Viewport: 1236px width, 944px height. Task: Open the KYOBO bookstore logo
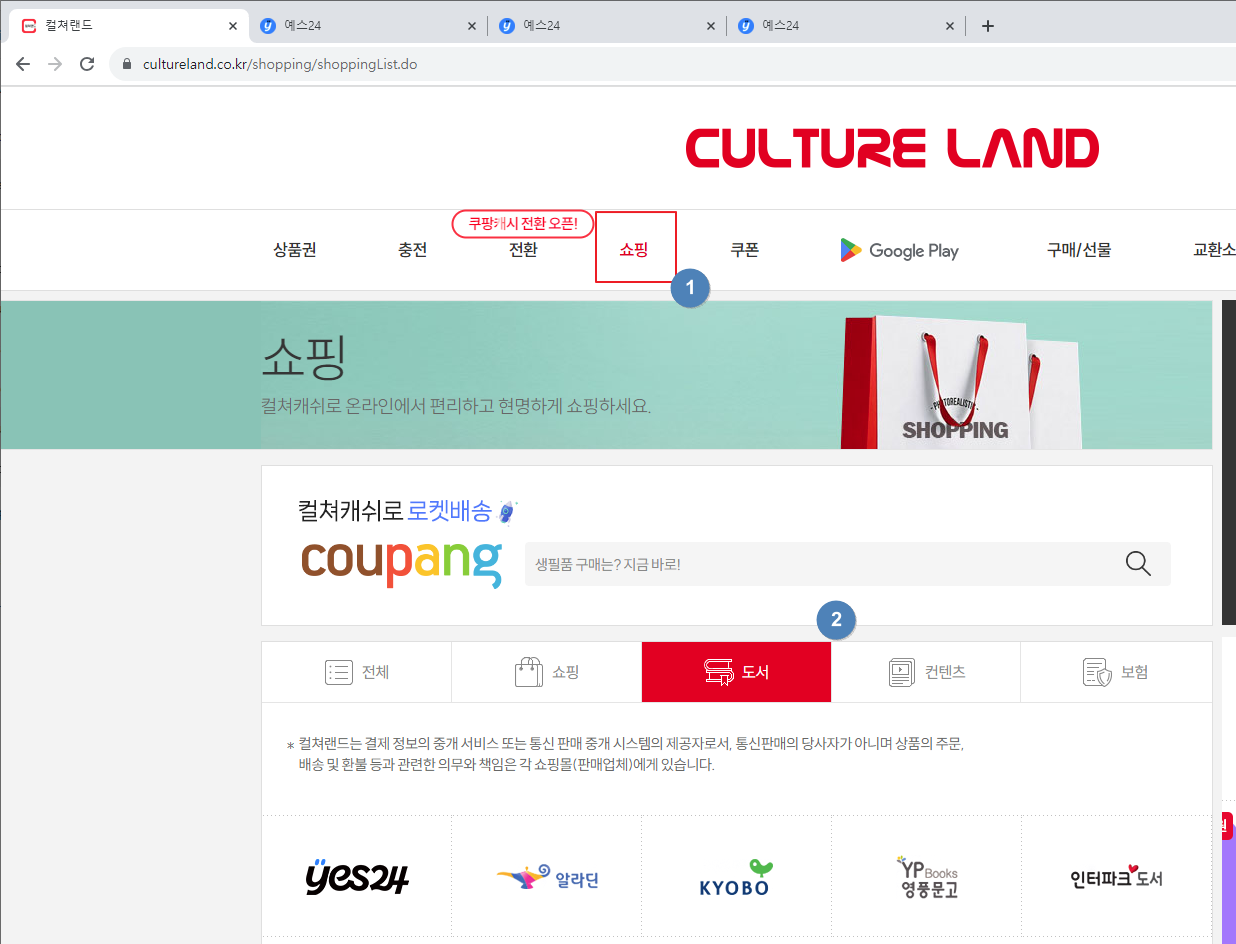(x=736, y=878)
